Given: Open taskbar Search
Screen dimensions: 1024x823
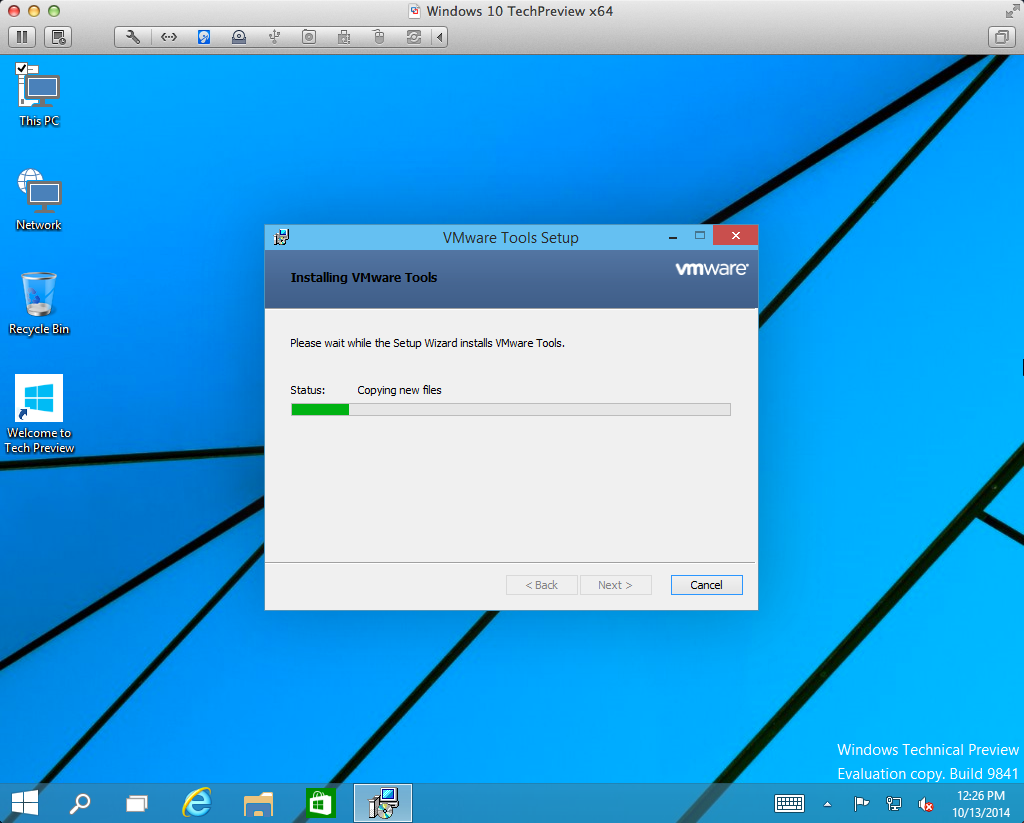Looking at the screenshot, I should (x=80, y=803).
